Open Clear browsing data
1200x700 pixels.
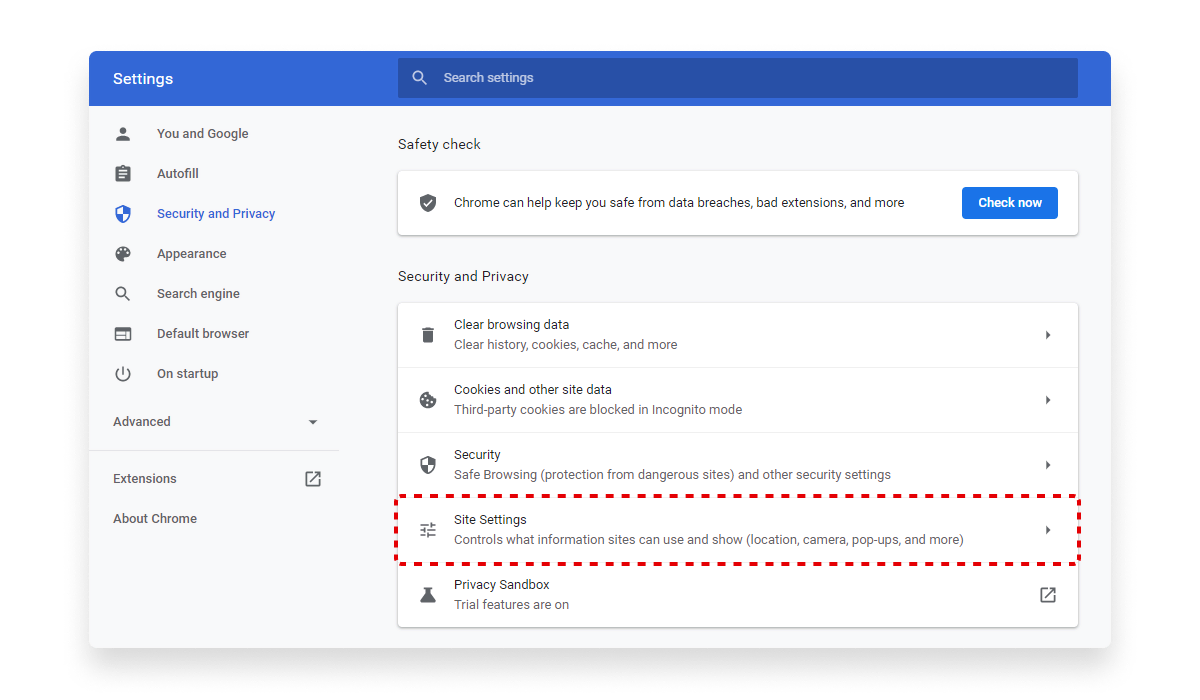(x=738, y=334)
